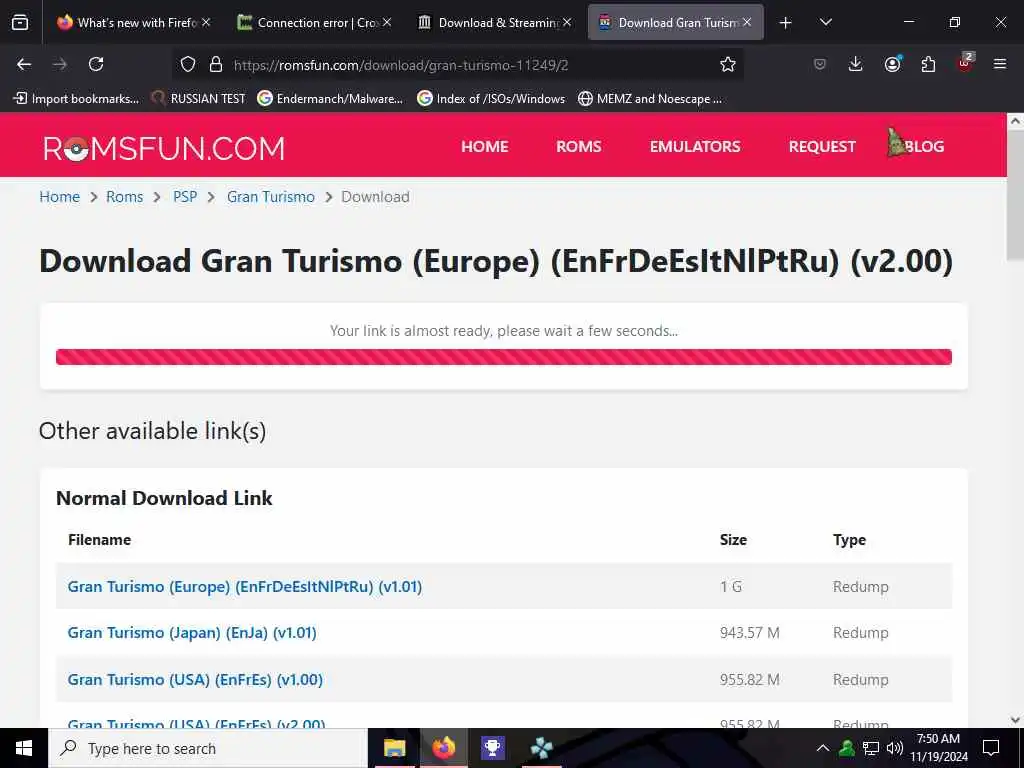Open the HOME nav item
The width and height of the screenshot is (1024, 768).
485,146
